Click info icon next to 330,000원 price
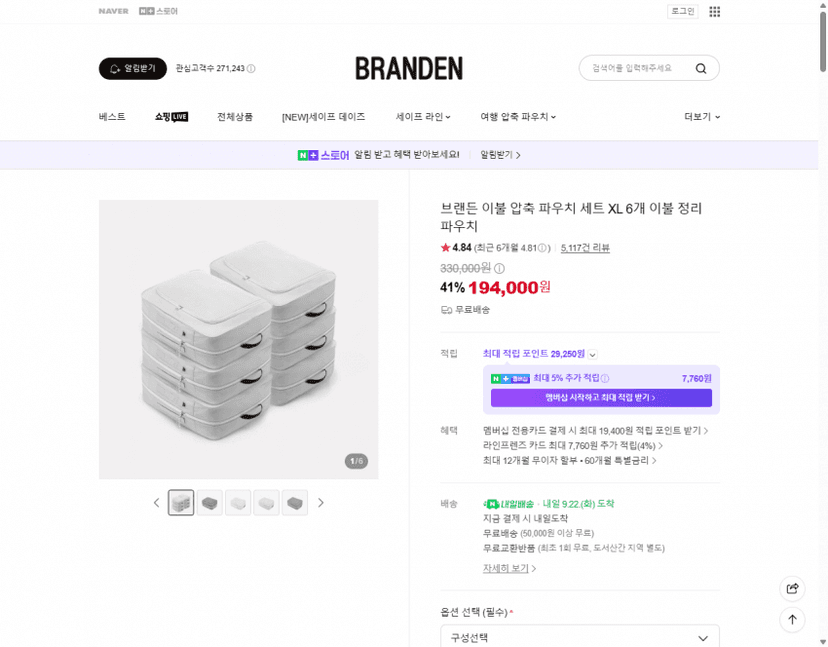The width and height of the screenshot is (828, 647). pos(499,268)
